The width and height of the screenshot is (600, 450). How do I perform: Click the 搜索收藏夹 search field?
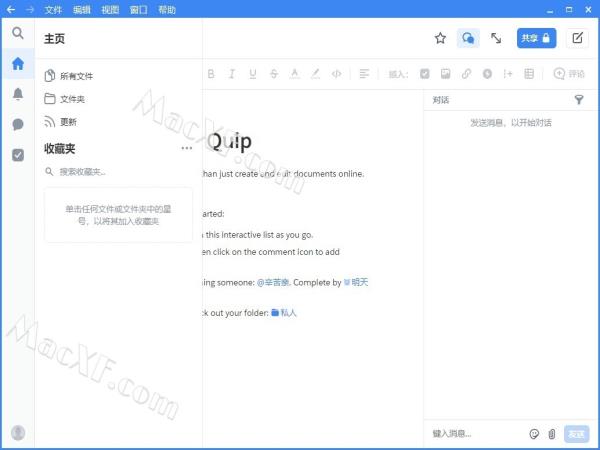pyautogui.click(x=118, y=172)
